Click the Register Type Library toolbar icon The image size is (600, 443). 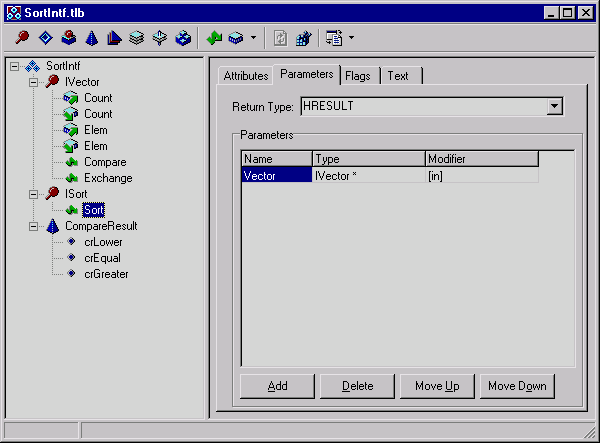(304, 39)
